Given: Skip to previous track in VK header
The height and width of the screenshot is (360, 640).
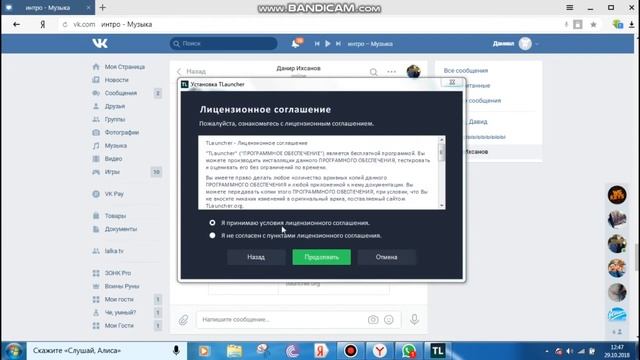Looking at the screenshot, I should point(317,43).
